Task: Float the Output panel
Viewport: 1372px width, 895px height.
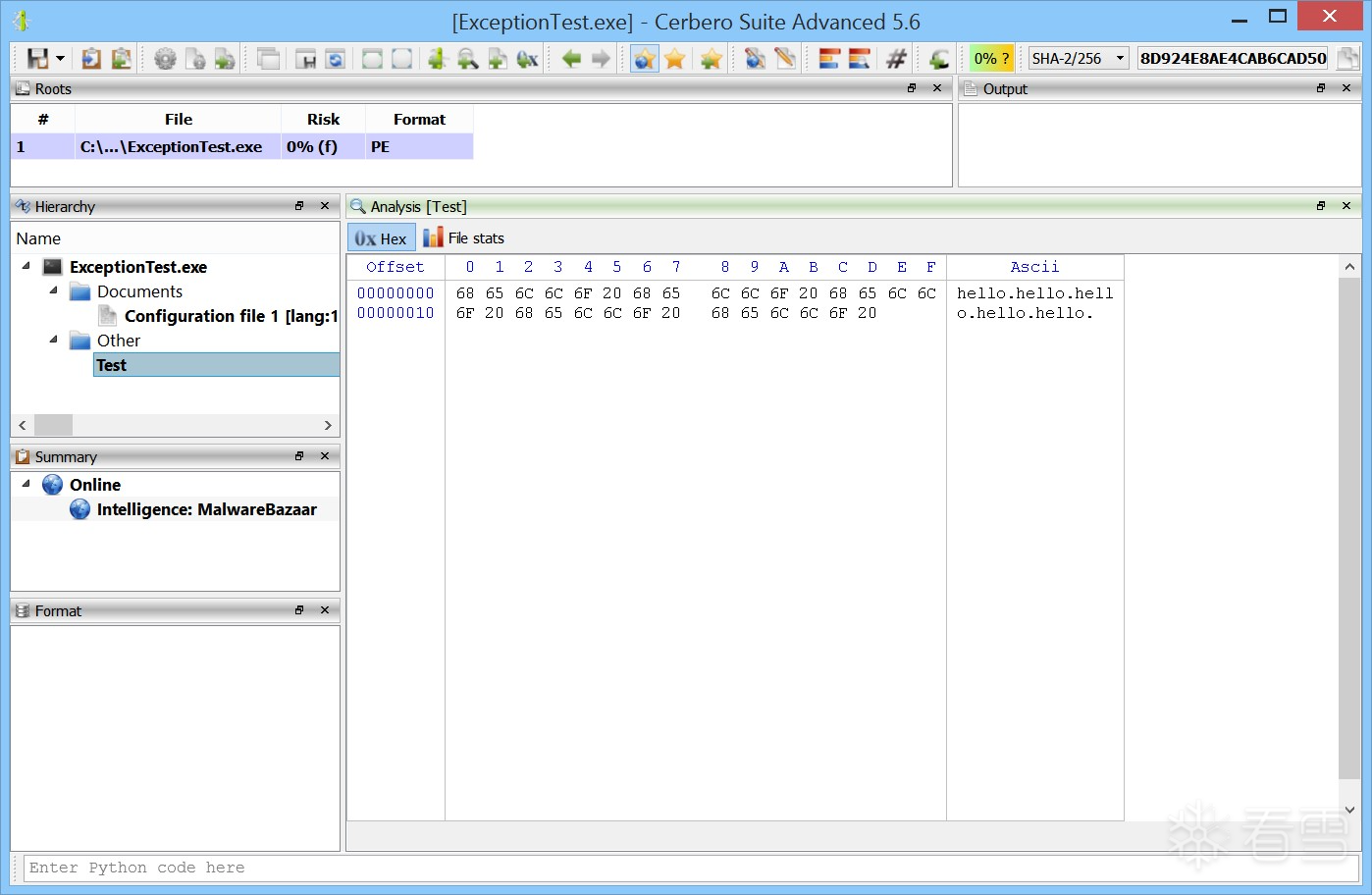Action: coord(1321,88)
